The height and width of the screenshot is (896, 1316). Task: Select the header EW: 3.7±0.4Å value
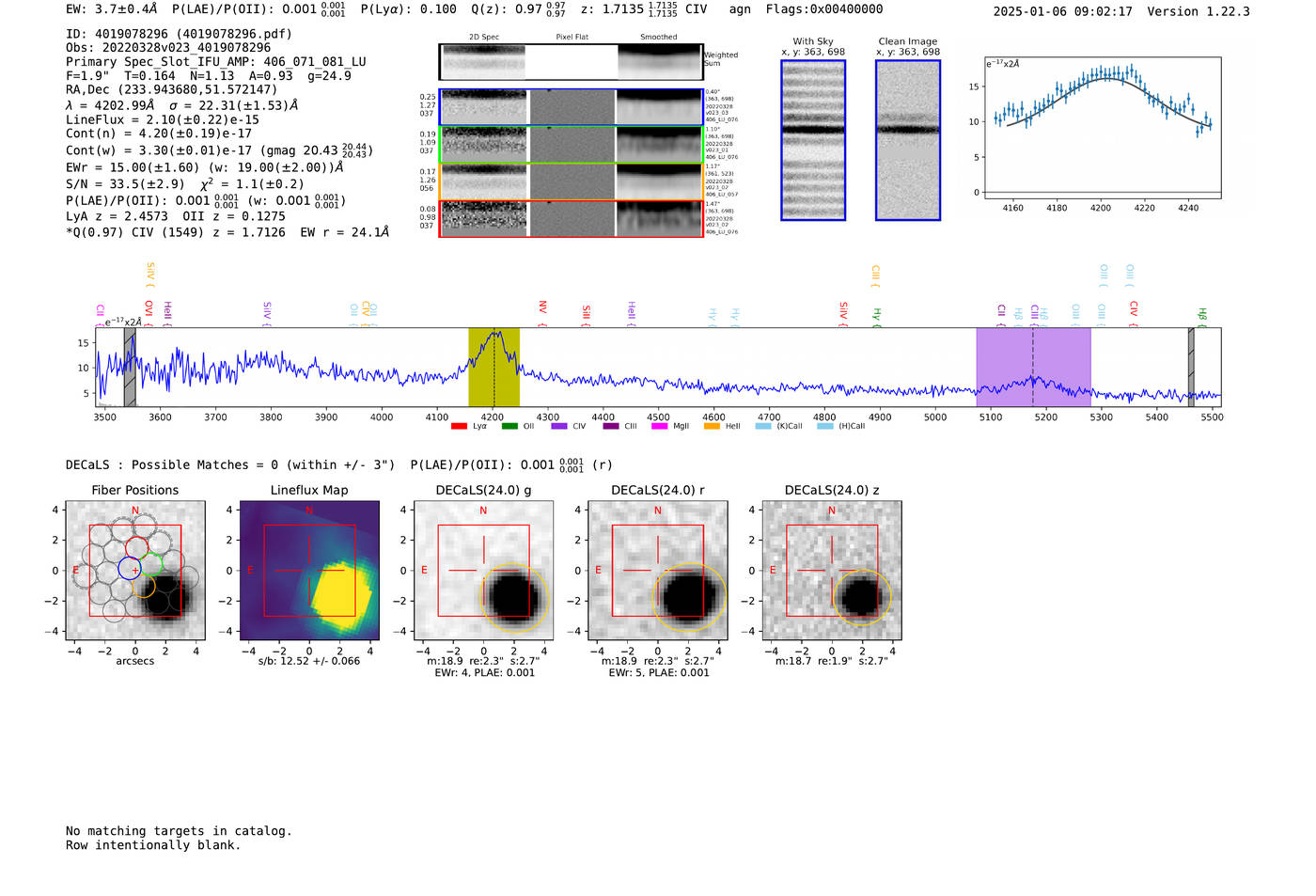112,9
